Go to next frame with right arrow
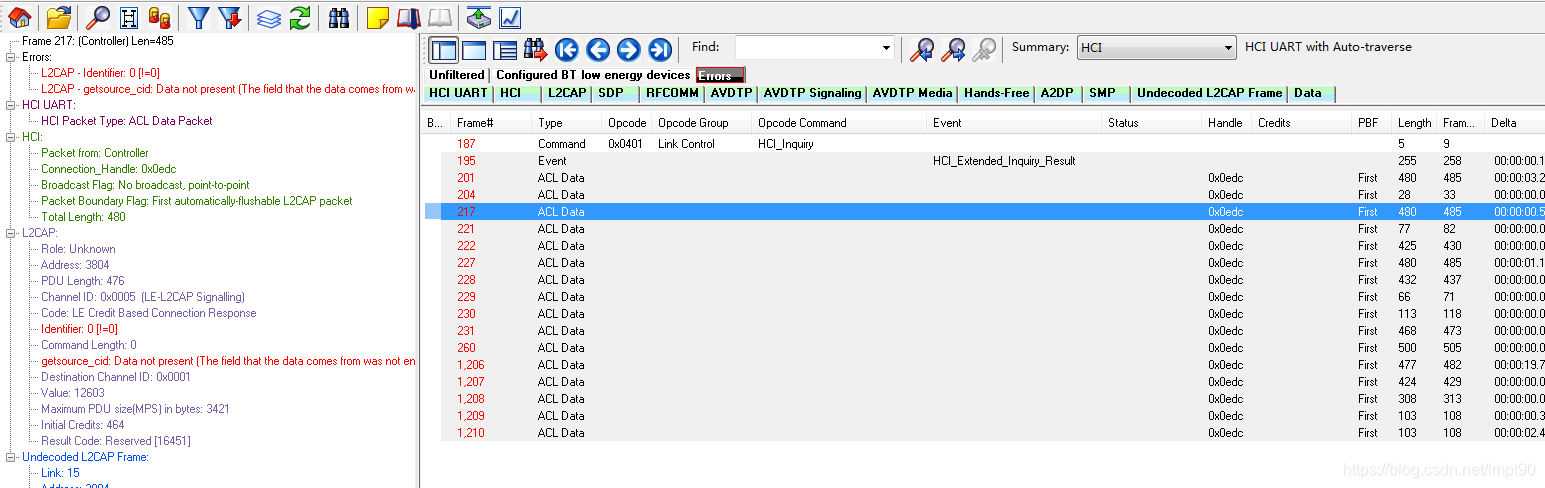The width and height of the screenshot is (1545, 488). point(628,49)
